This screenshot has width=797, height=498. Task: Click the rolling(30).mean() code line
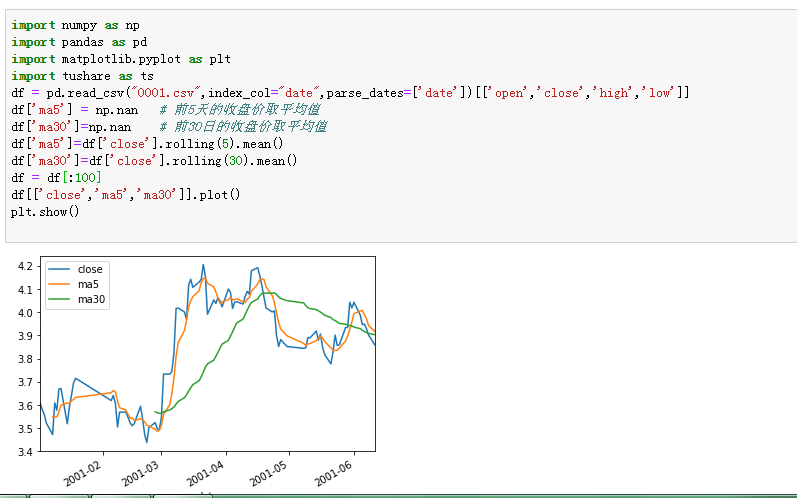coord(154,161)
